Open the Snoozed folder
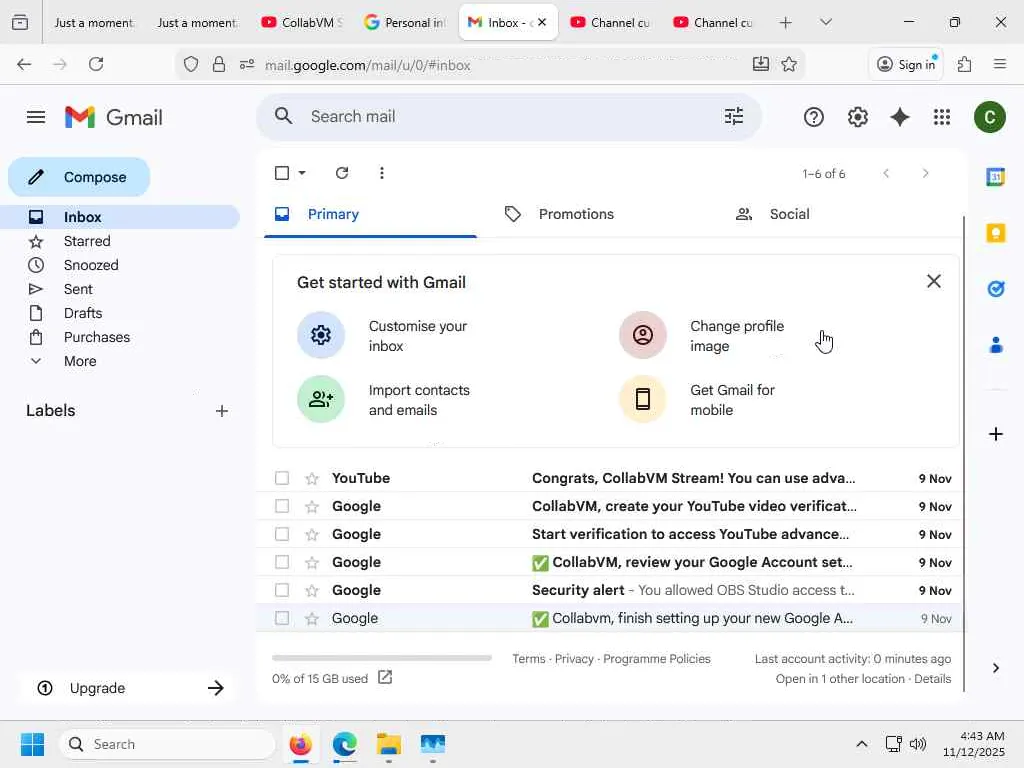Screen dimensions: 1024x768 91,265
